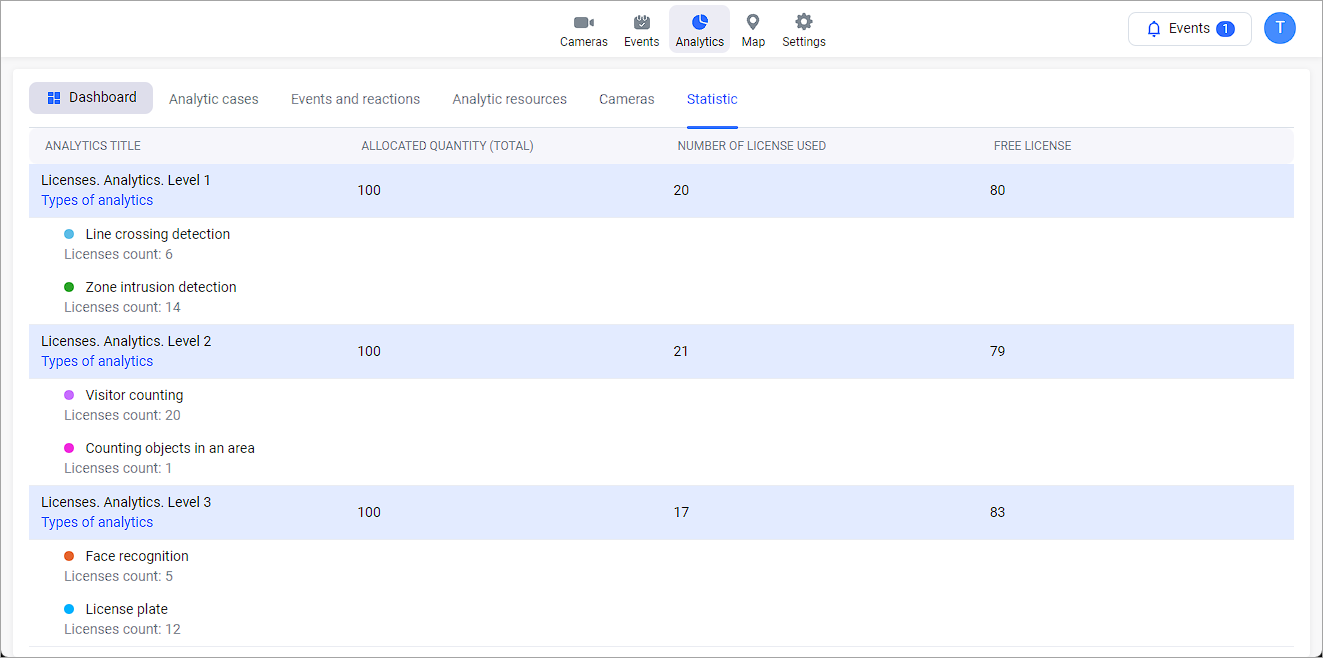Open the Events and reactions tab
The image size is (1323, 658).
pos(355,99)
